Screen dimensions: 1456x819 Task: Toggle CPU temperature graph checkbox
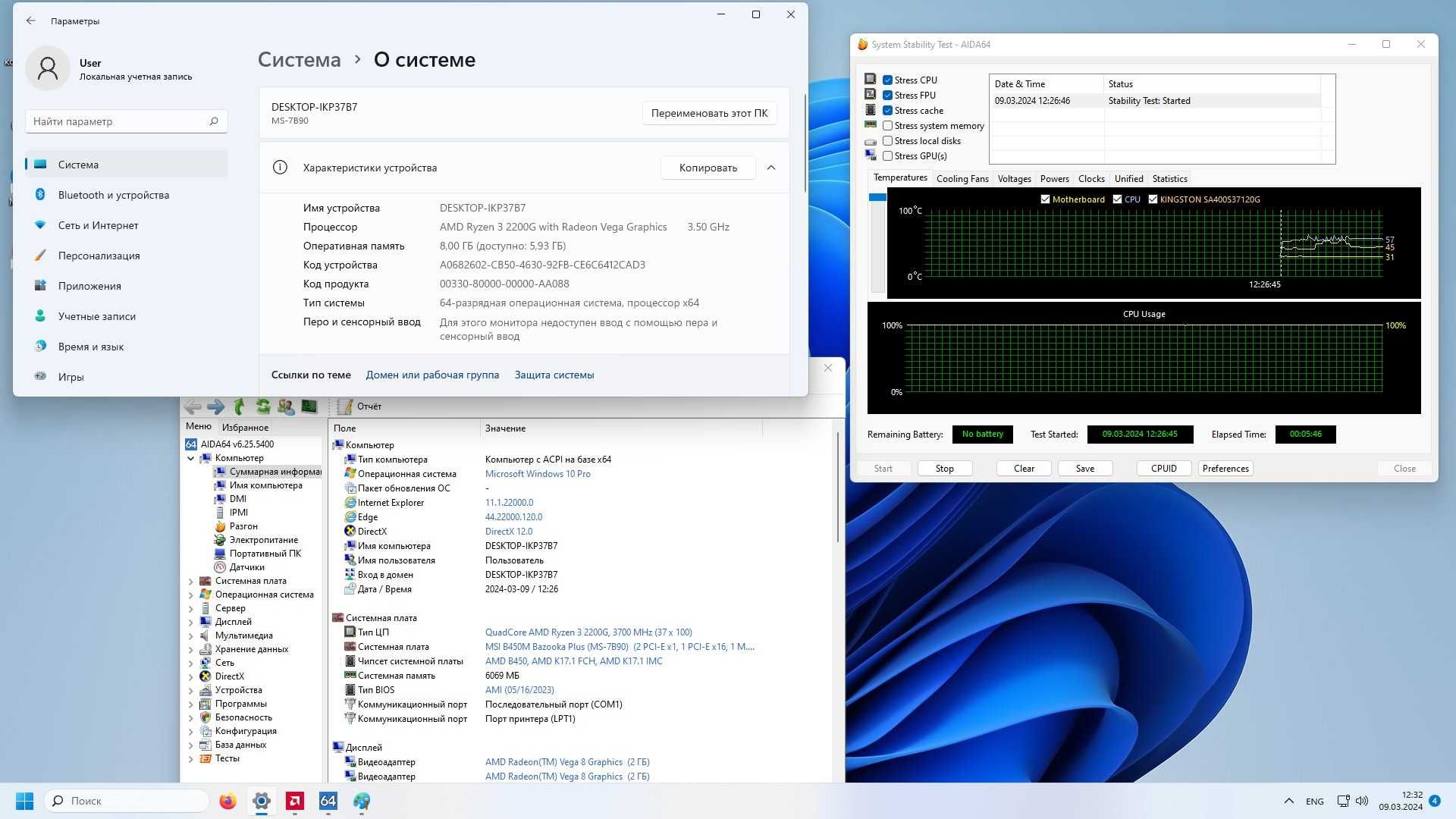pos(1117,199)
